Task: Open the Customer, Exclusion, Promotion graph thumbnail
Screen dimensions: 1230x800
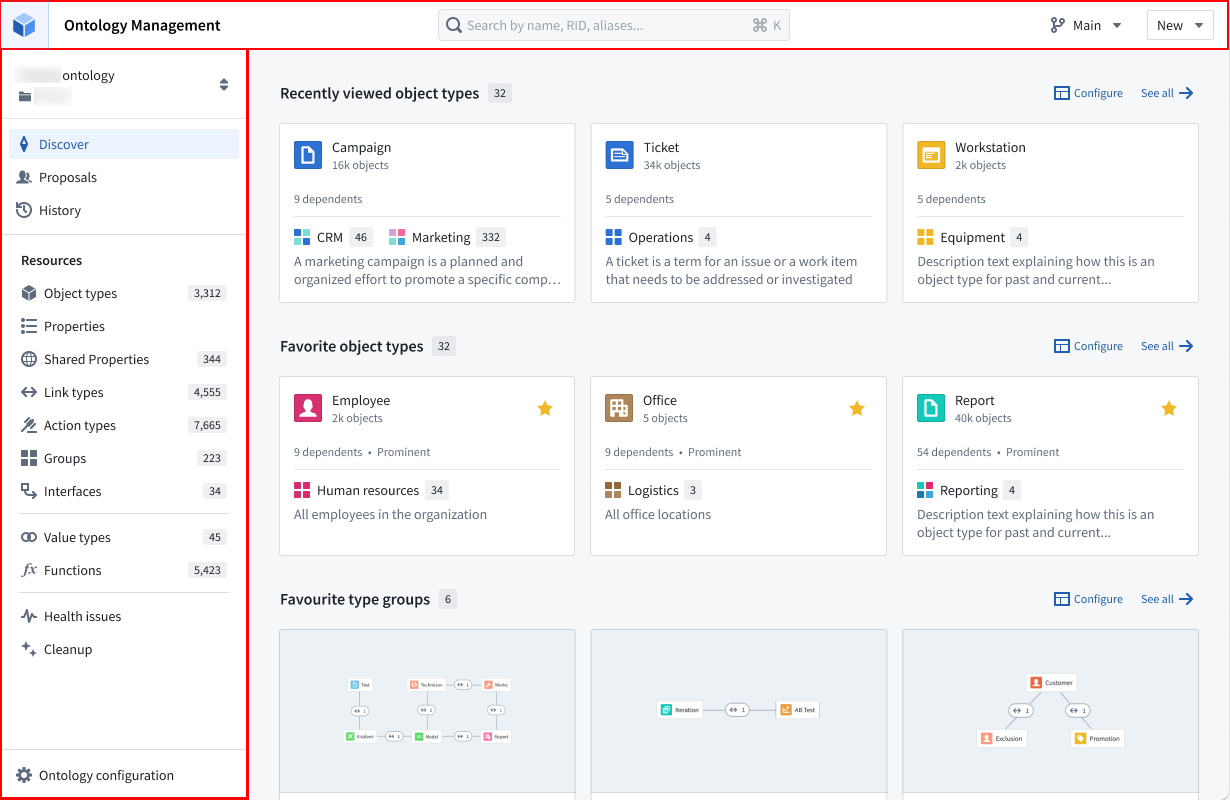Action: [x=1050, y=711]
